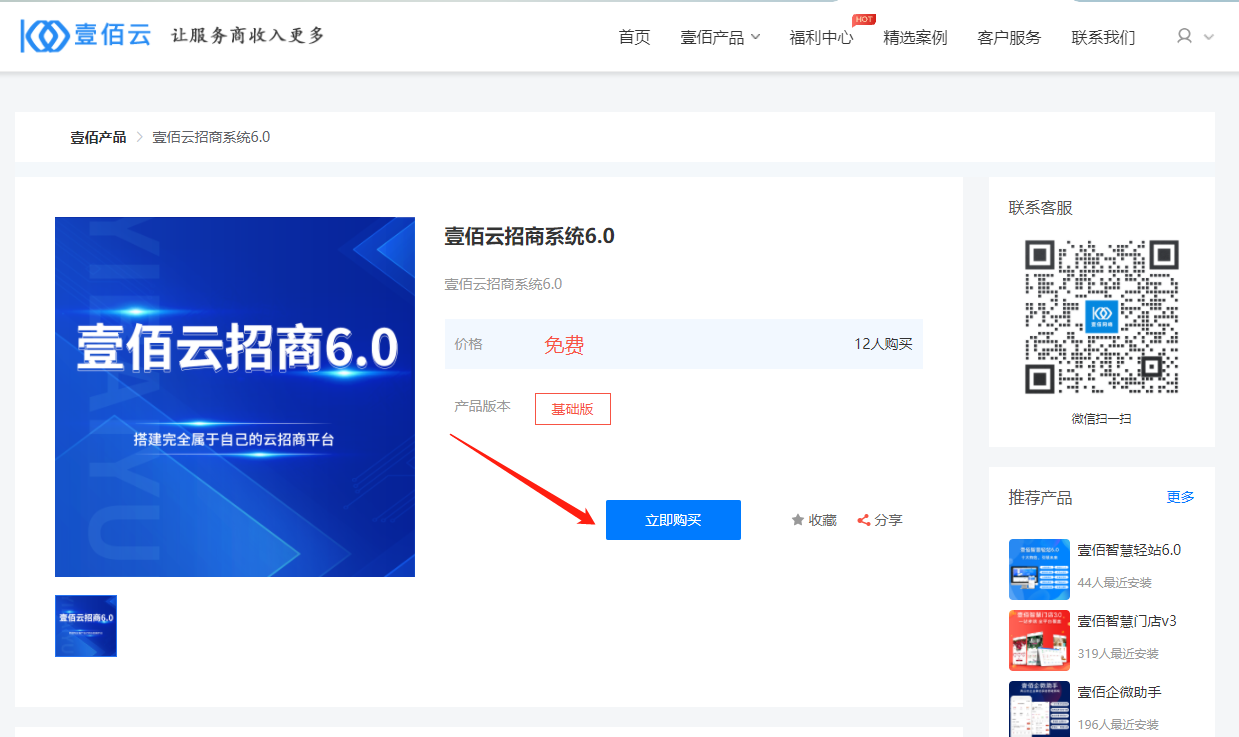Click the 产品版本 label
This screenshot has width=1239, height=737.
482,406
